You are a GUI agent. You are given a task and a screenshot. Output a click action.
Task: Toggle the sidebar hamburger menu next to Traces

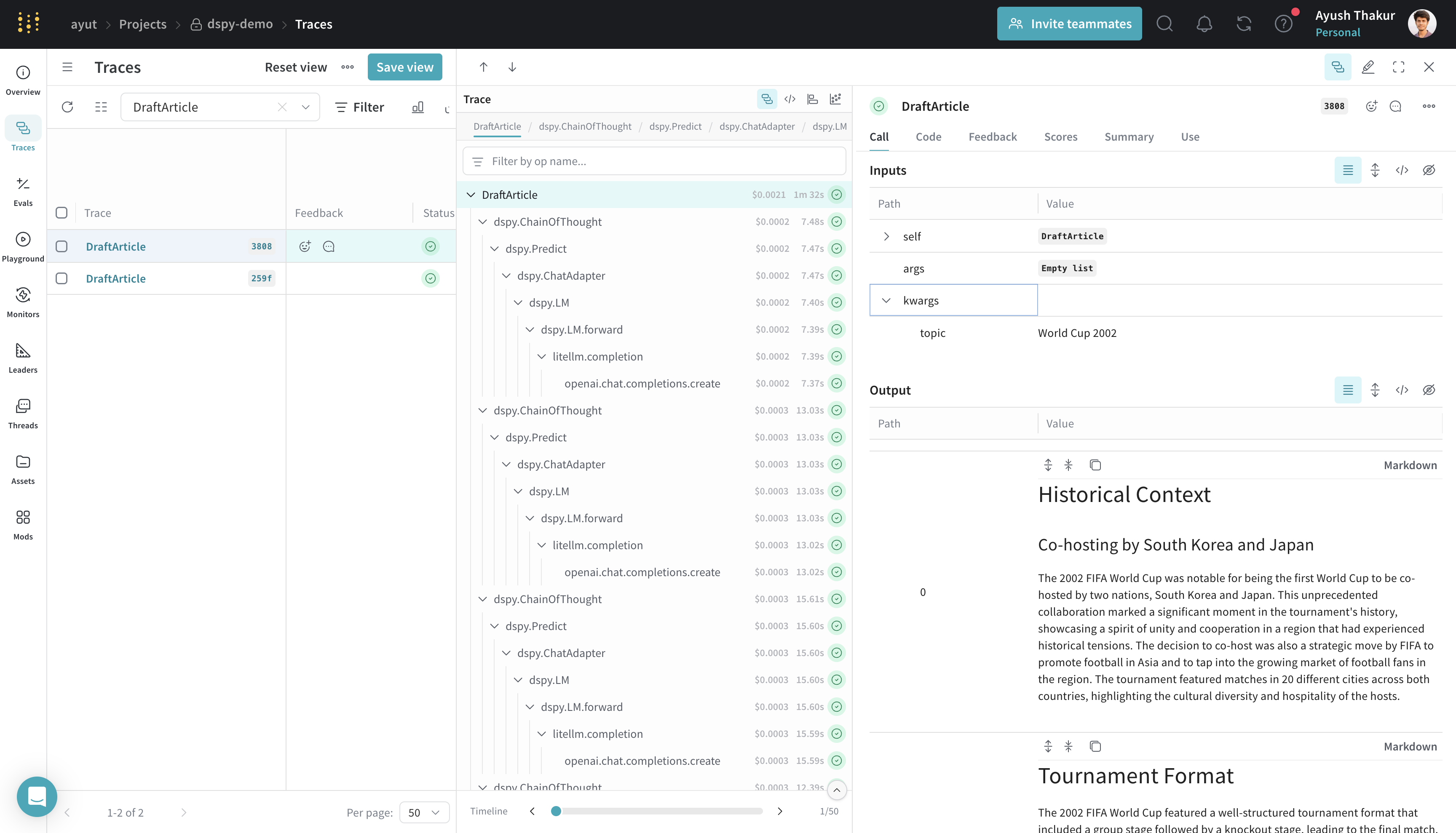67,67
